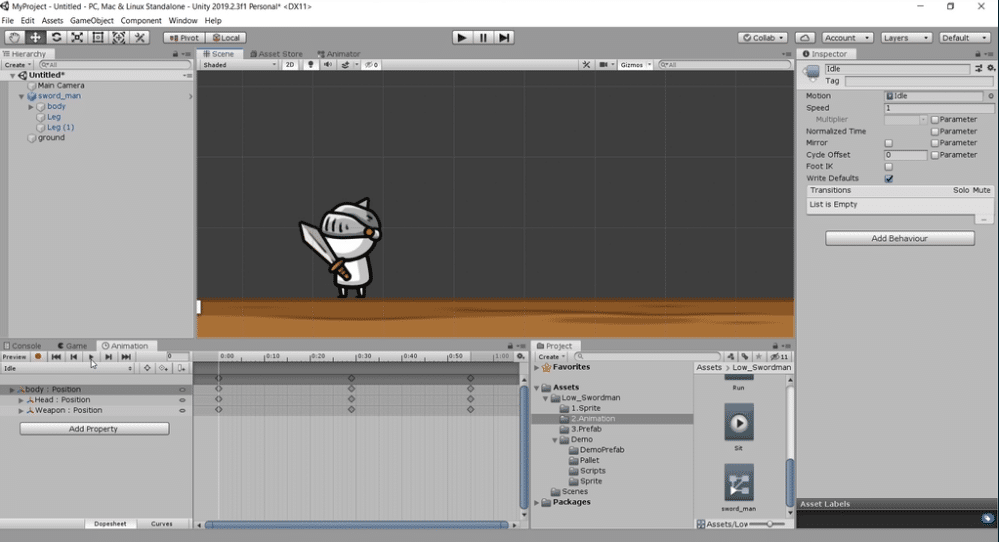This screenshot has width=999, height=542.
Task: Start Play mode with the Play button
Action: pyautogui.click(x=462, y=38)
